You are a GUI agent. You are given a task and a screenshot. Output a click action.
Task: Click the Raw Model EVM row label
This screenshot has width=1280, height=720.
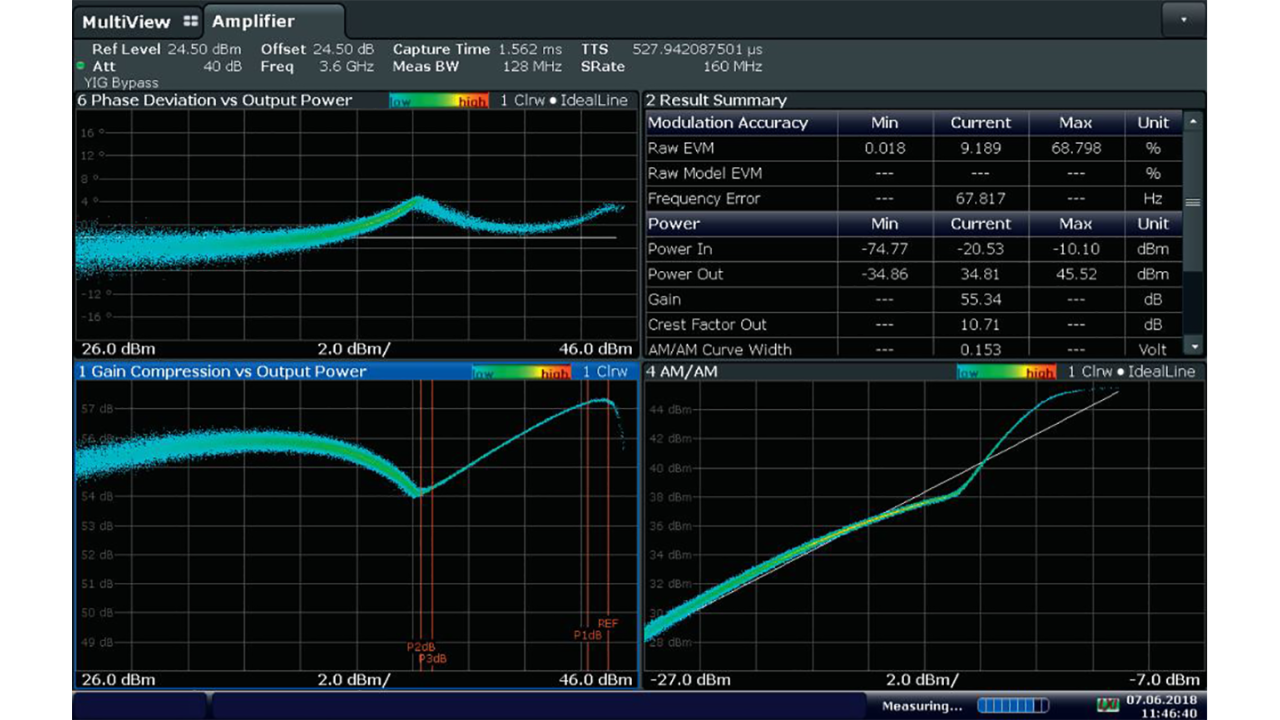pyautogui.click(x=704, y=173)
